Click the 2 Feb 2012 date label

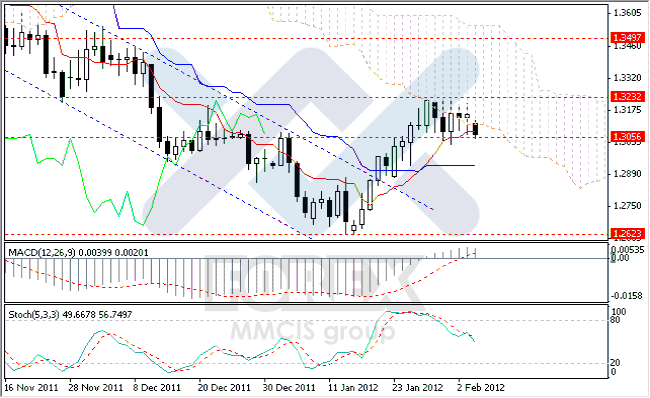pos(481,388)
